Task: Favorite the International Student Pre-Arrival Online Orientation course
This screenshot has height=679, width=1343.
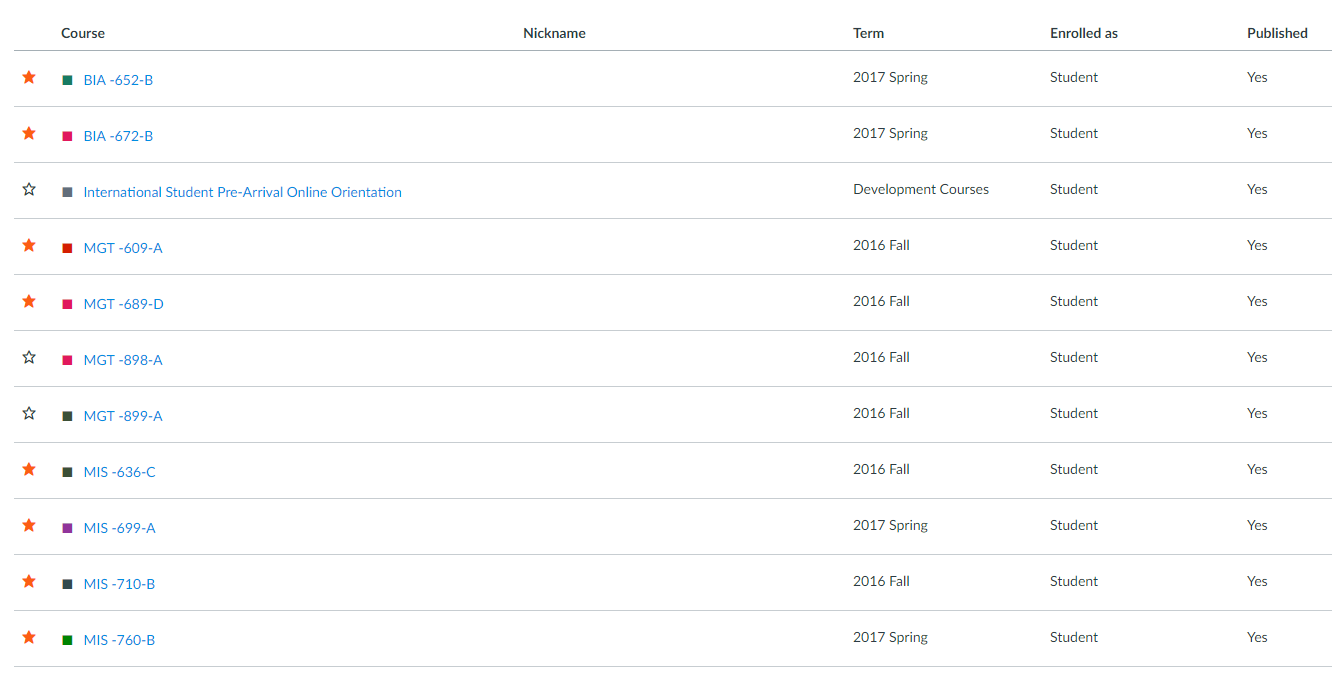Action: (29, 189)
